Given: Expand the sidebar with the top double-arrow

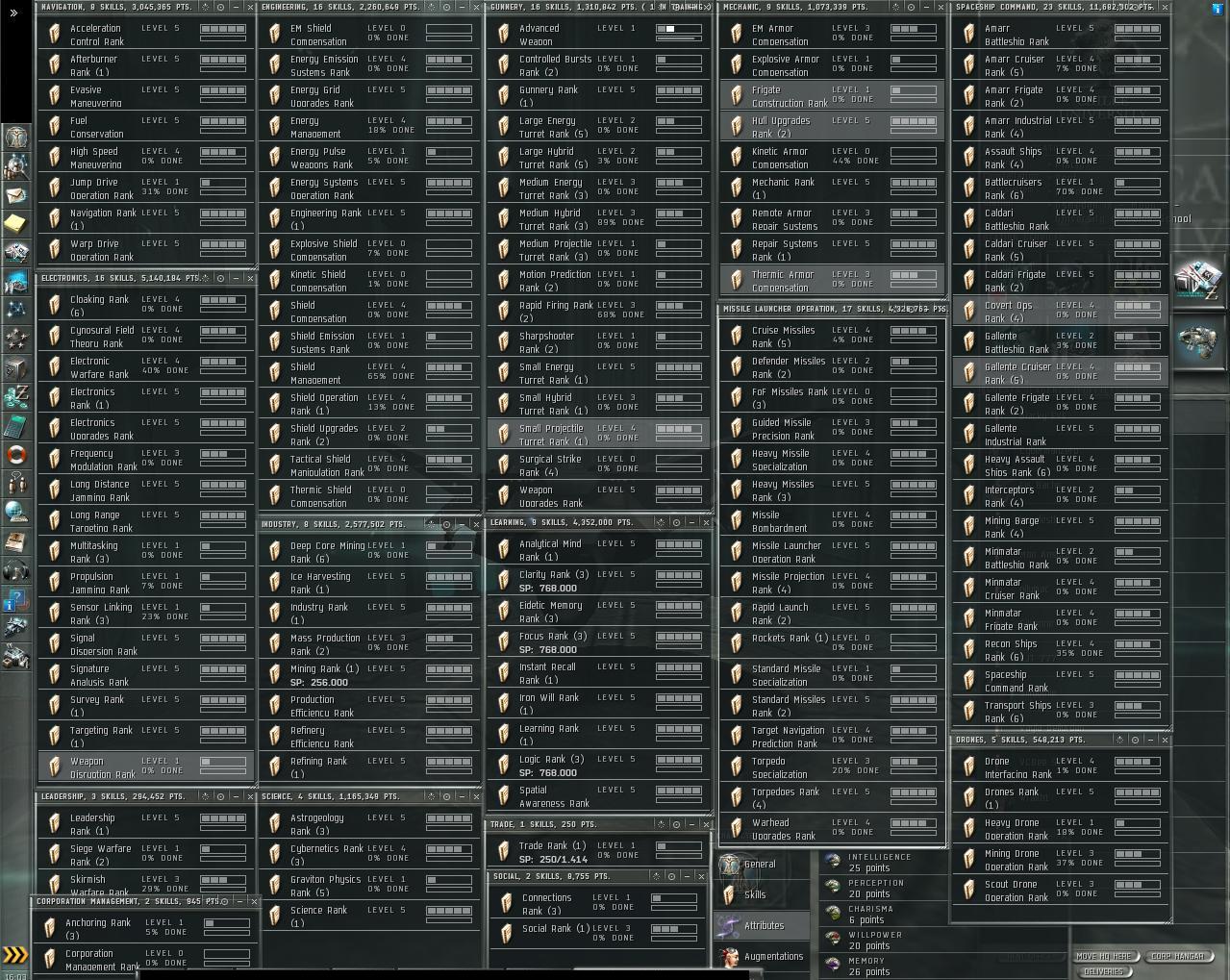Looking at the screenshot, I should click(13, 13).
